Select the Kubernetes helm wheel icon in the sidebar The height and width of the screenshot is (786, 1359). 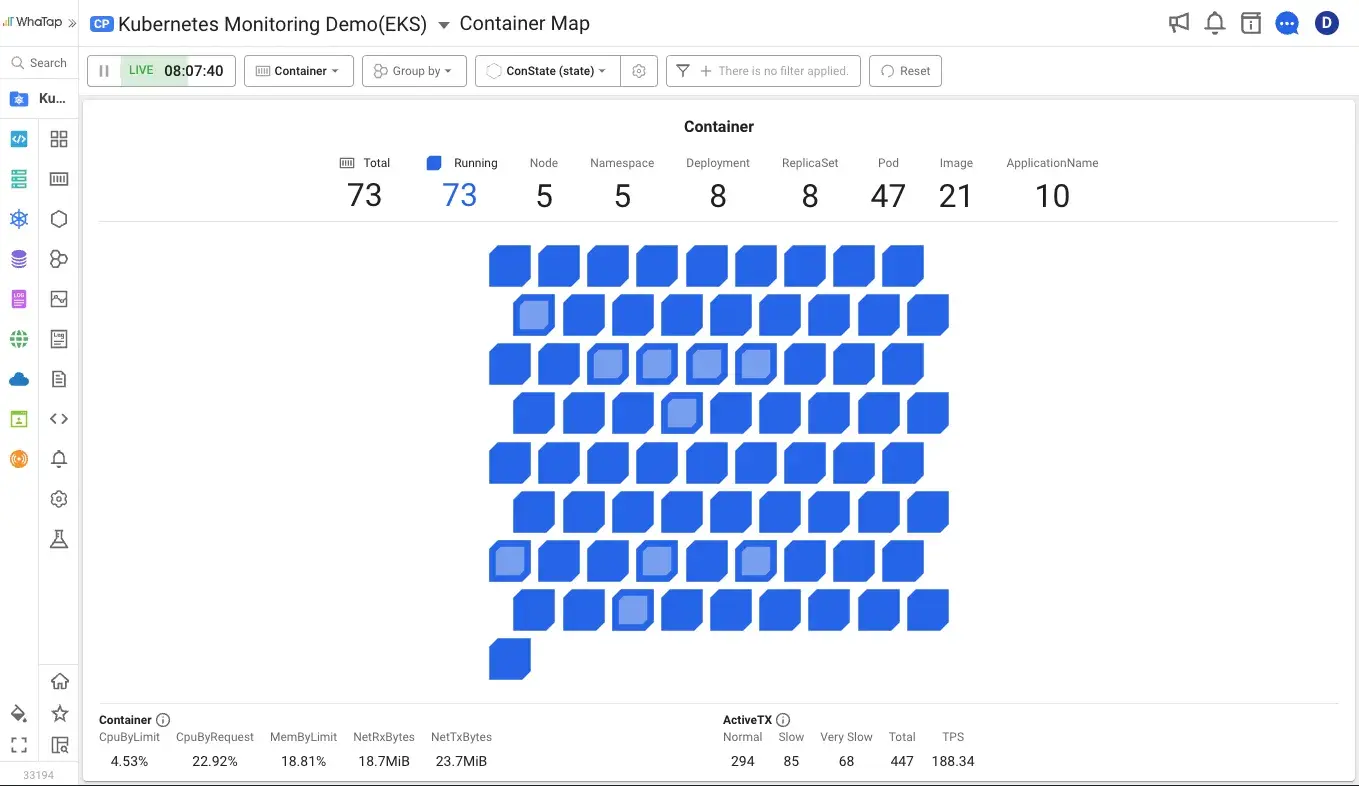point(18,218)
